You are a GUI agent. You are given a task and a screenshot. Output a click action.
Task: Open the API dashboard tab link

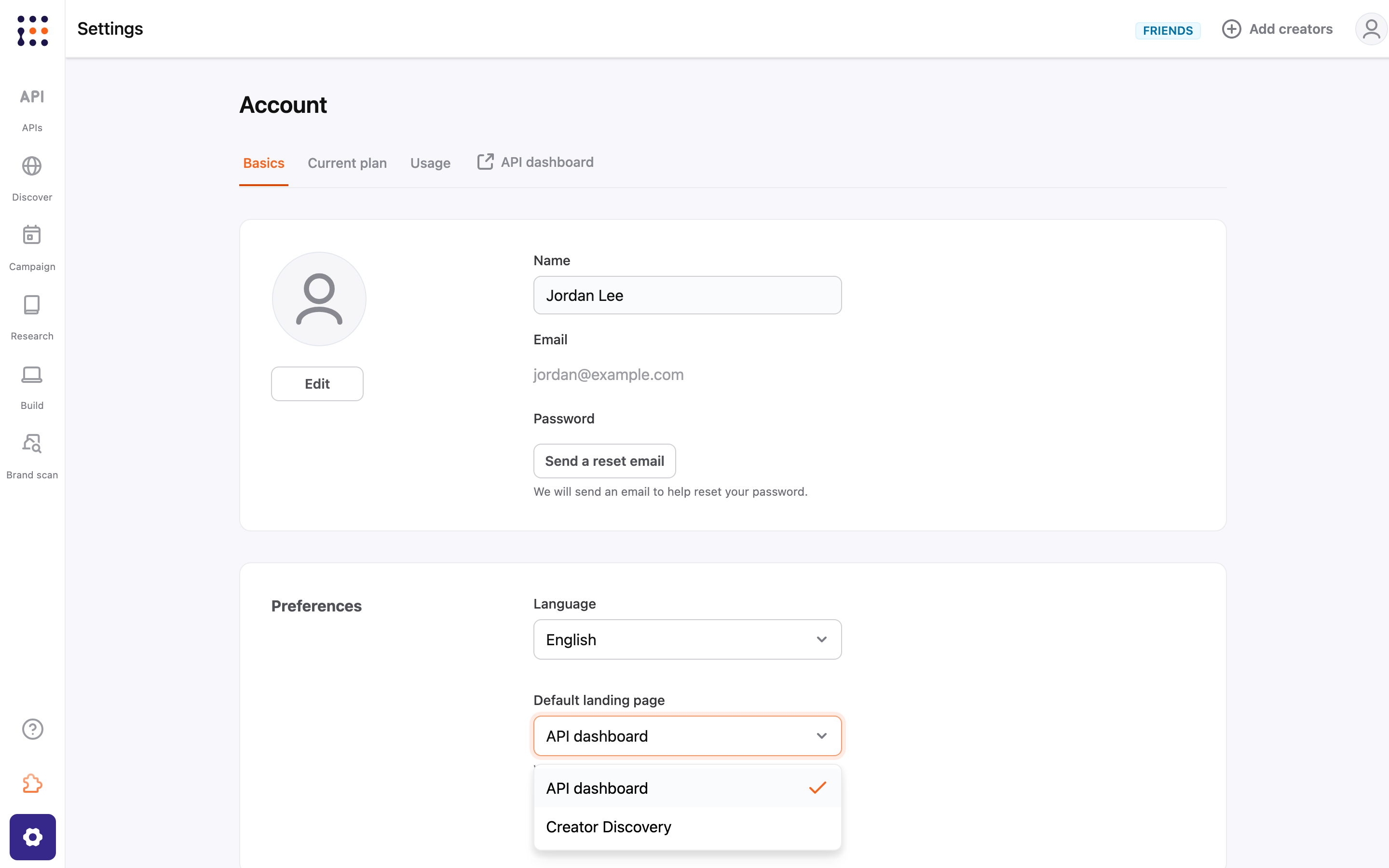pos(535,162)
